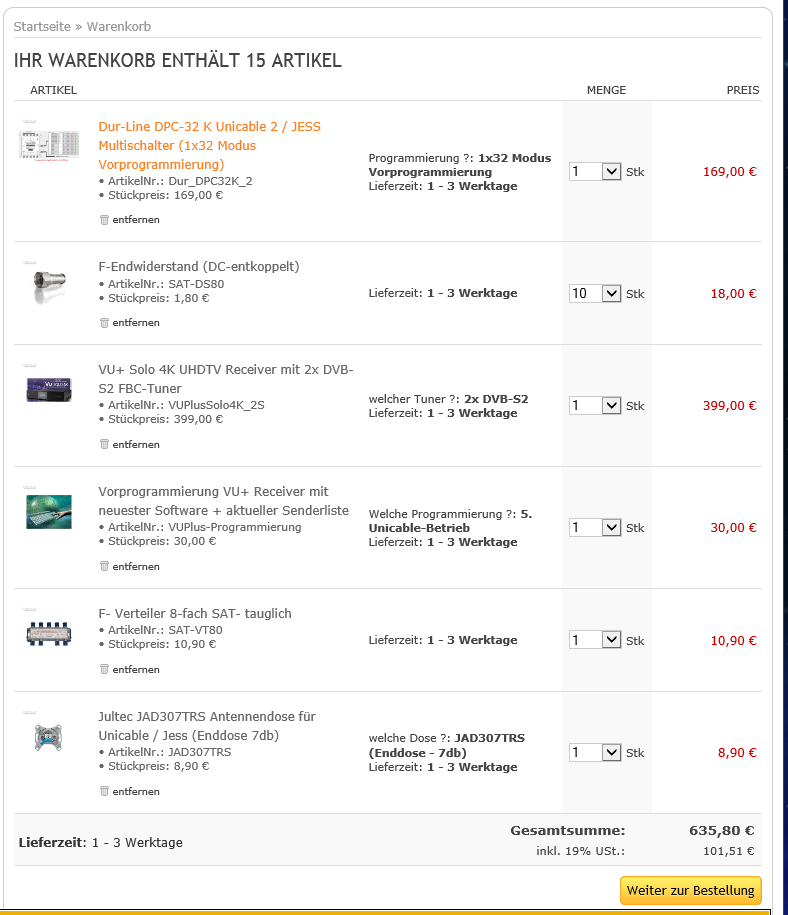Open Jultec JAD307TRS Antennendose product title

pos(207,726)
